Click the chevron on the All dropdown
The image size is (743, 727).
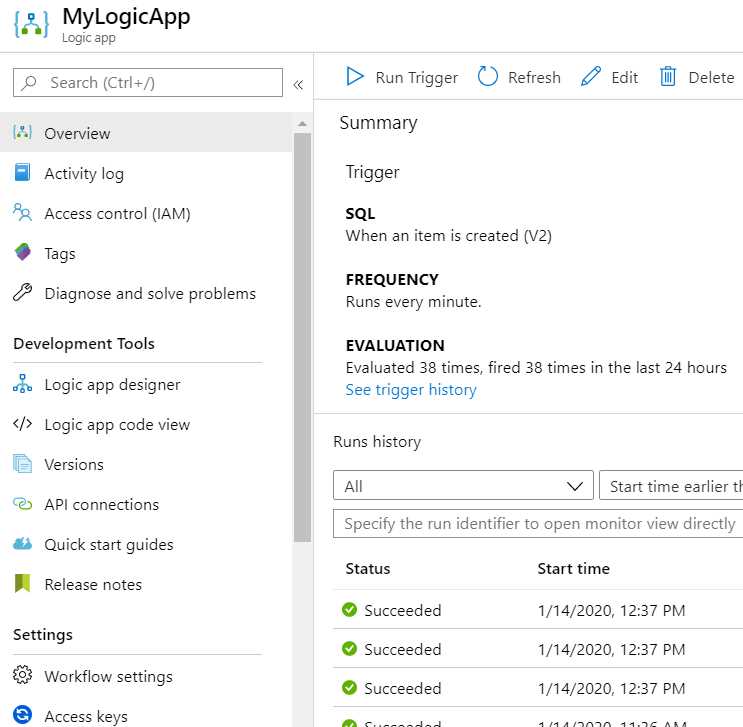click(575, 486)
